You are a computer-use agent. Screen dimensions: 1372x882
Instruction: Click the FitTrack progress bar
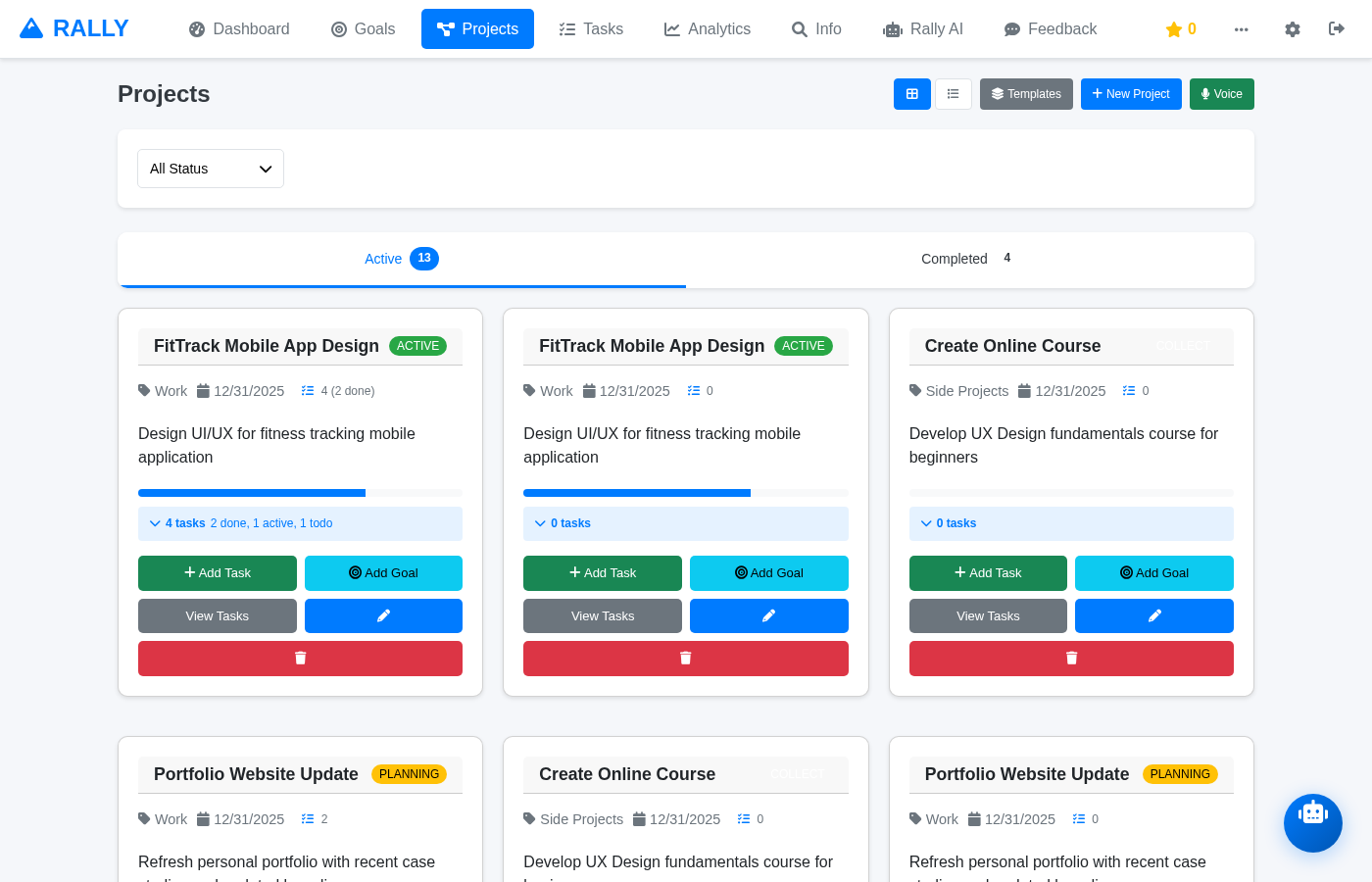300,492
